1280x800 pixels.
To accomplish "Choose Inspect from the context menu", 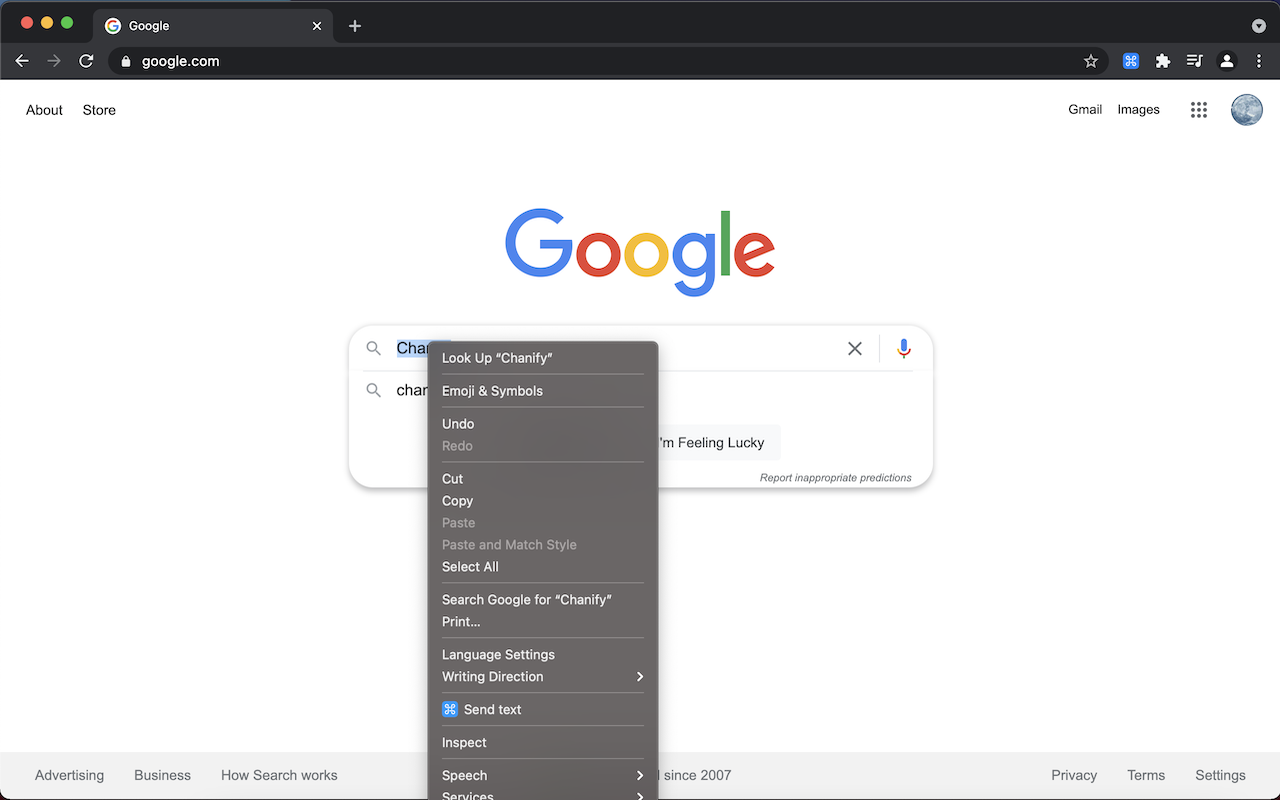I will (x=463, y=742).
